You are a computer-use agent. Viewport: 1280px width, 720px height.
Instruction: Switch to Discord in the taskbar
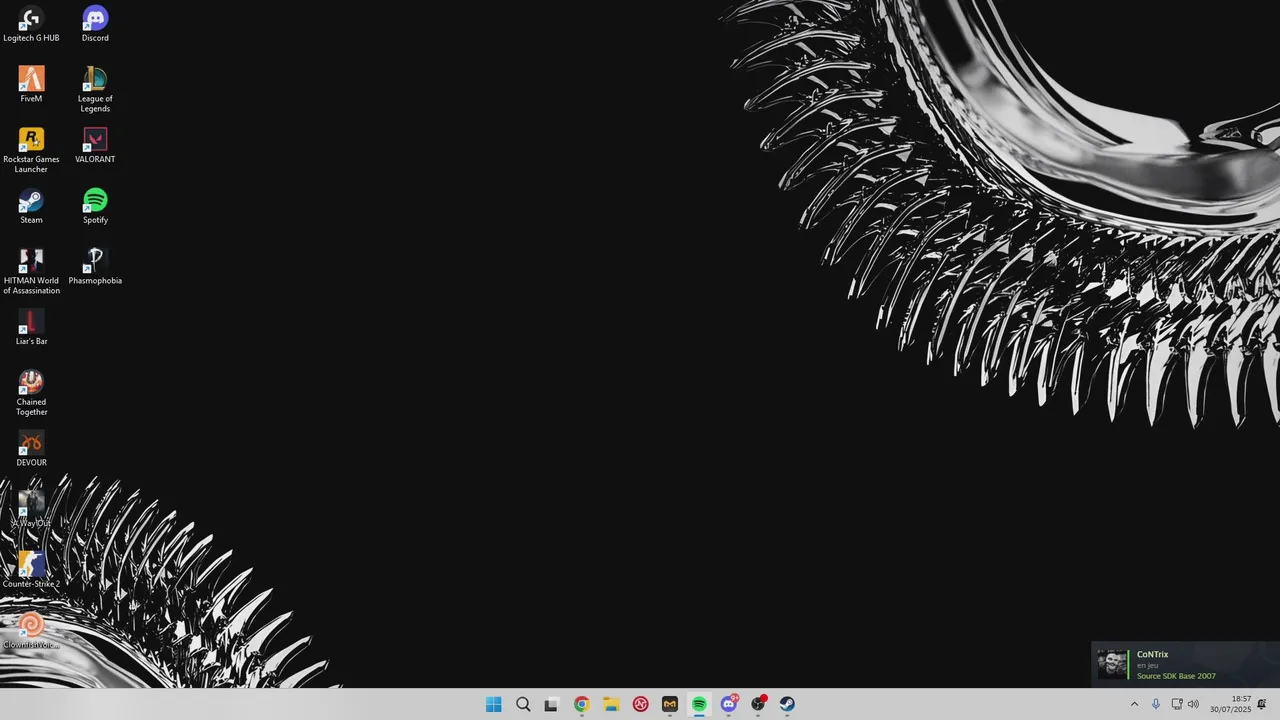click(729, 704)
